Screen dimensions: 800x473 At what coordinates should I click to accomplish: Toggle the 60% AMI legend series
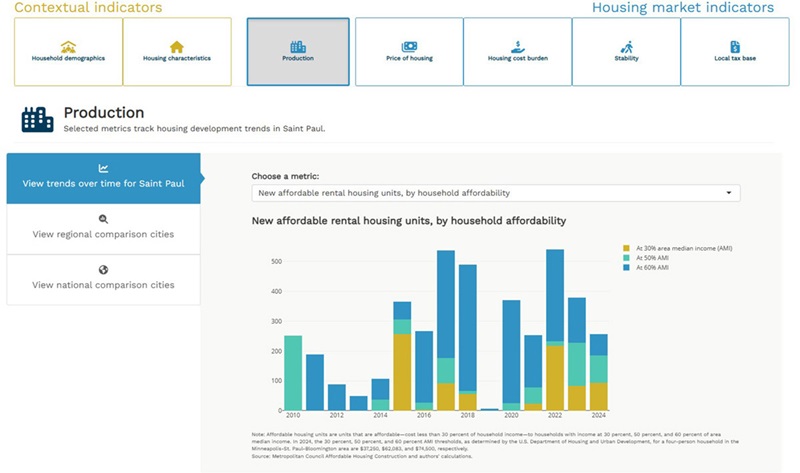point(646,267)
